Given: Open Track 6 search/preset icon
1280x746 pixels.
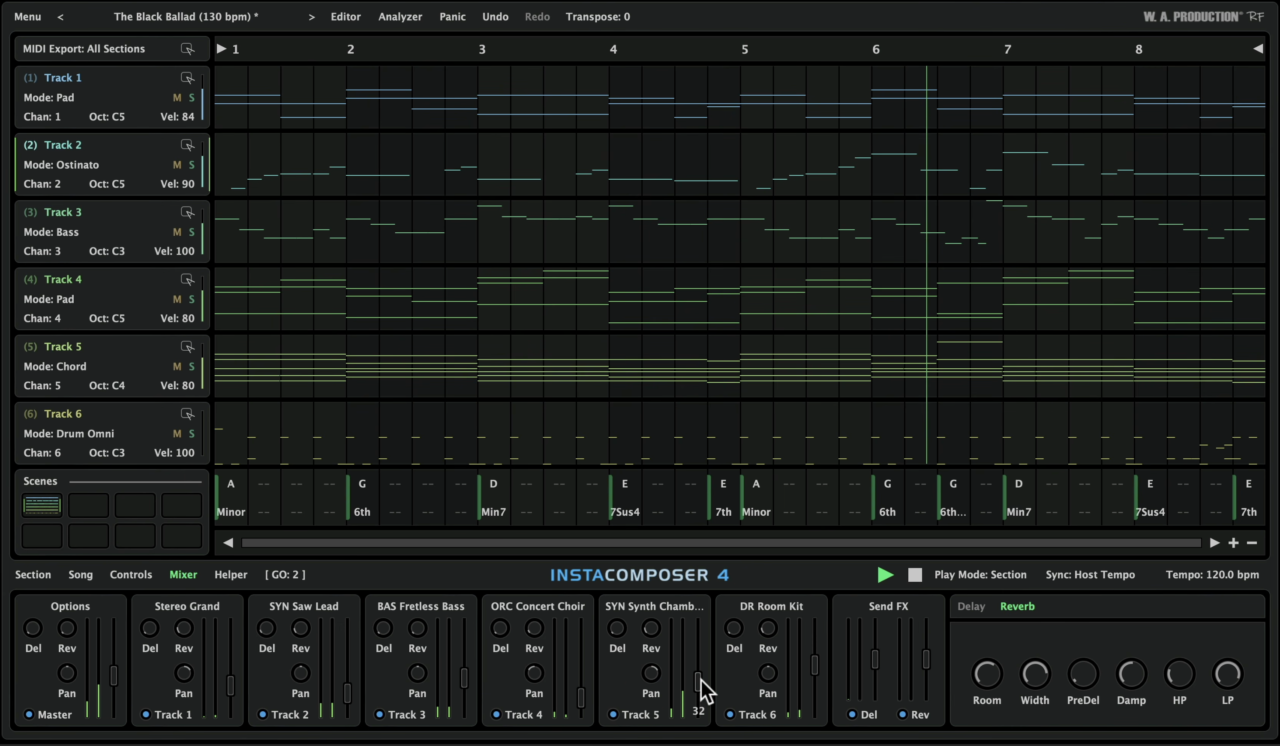Looking at the screenshot, I should (x=187, y=414).
